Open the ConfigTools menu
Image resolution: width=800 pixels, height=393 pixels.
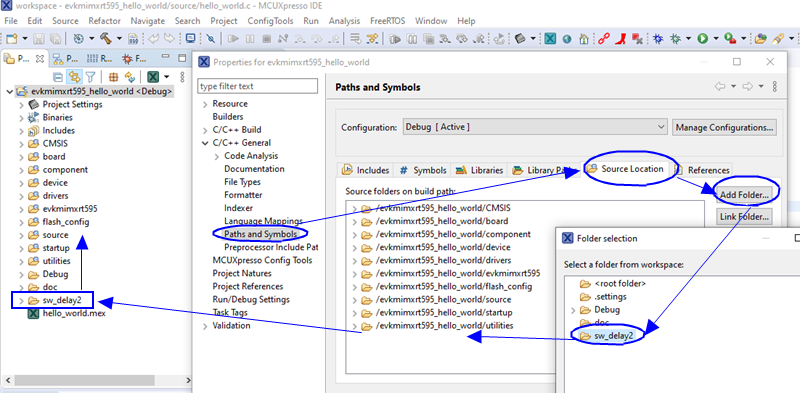pos(270,21)
